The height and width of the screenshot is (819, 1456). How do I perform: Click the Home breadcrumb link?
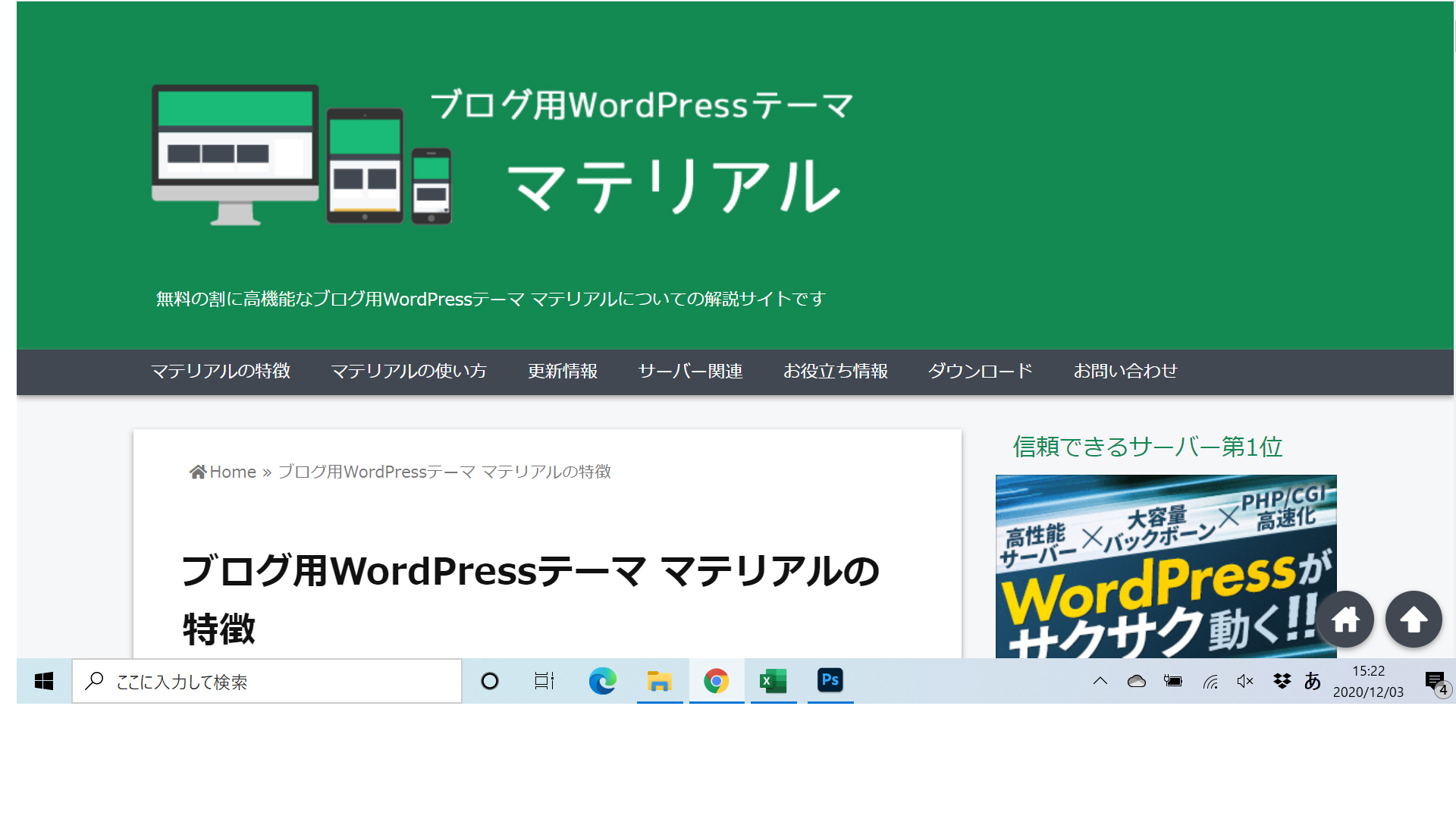pyautogui.click(x=231, y=472)
